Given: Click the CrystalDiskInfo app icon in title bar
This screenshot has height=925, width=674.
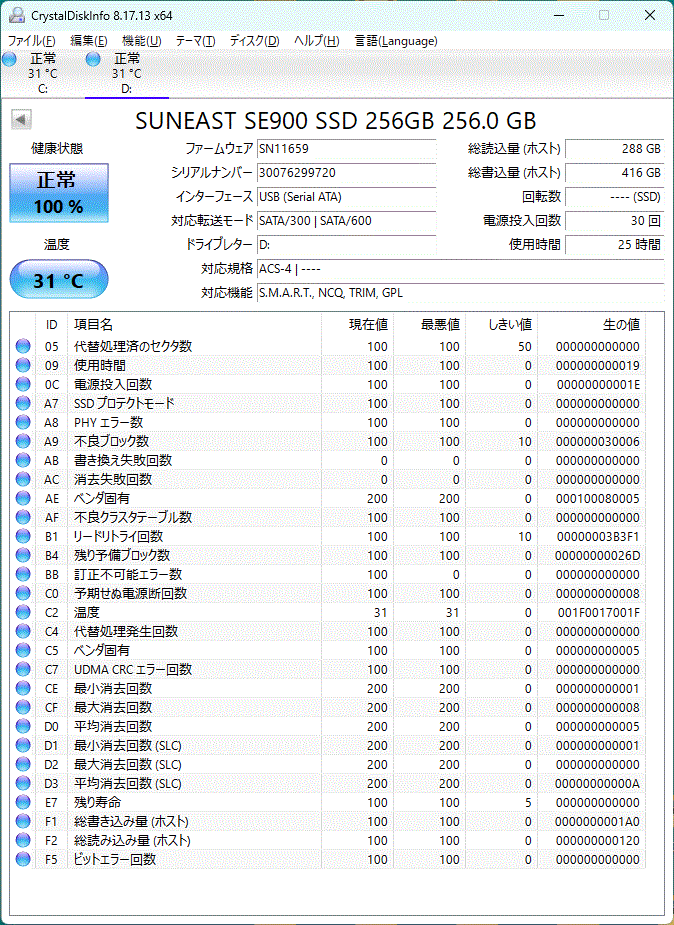Looking at the screenshot, I should (17, 15).
